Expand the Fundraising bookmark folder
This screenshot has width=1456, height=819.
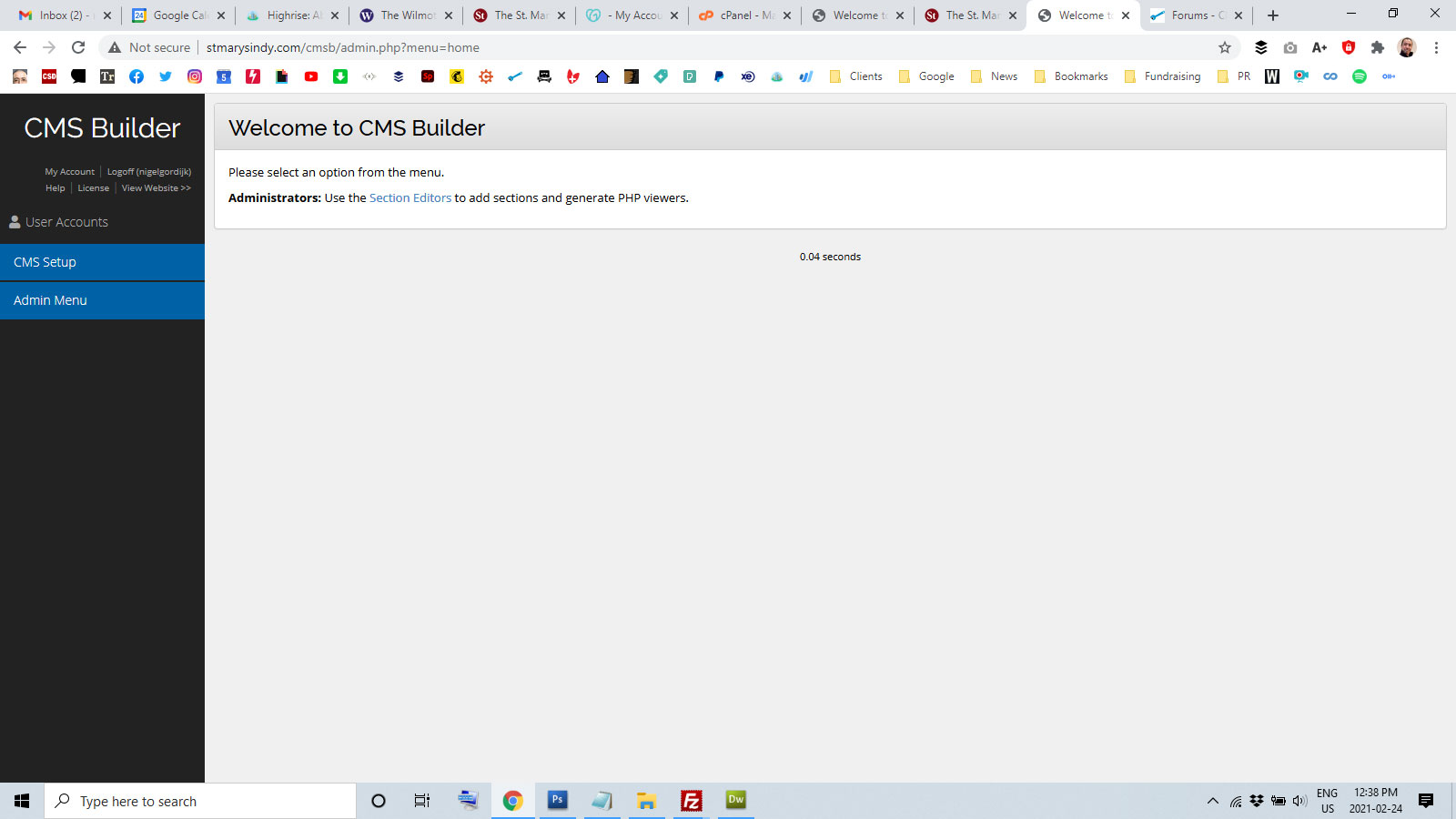(x=1163, y=76)
